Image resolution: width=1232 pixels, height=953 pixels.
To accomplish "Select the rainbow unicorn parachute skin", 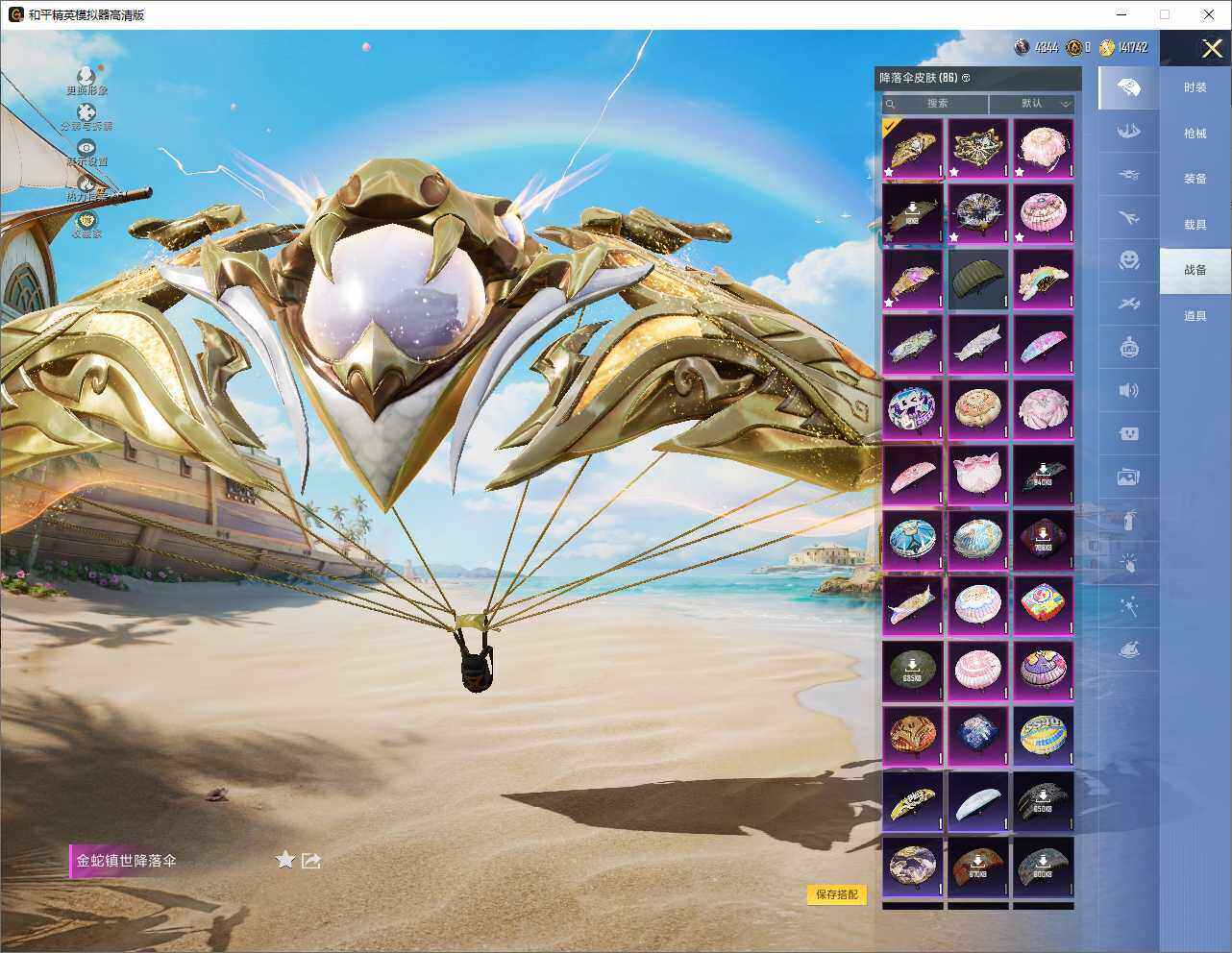I will click(1044, 280).
